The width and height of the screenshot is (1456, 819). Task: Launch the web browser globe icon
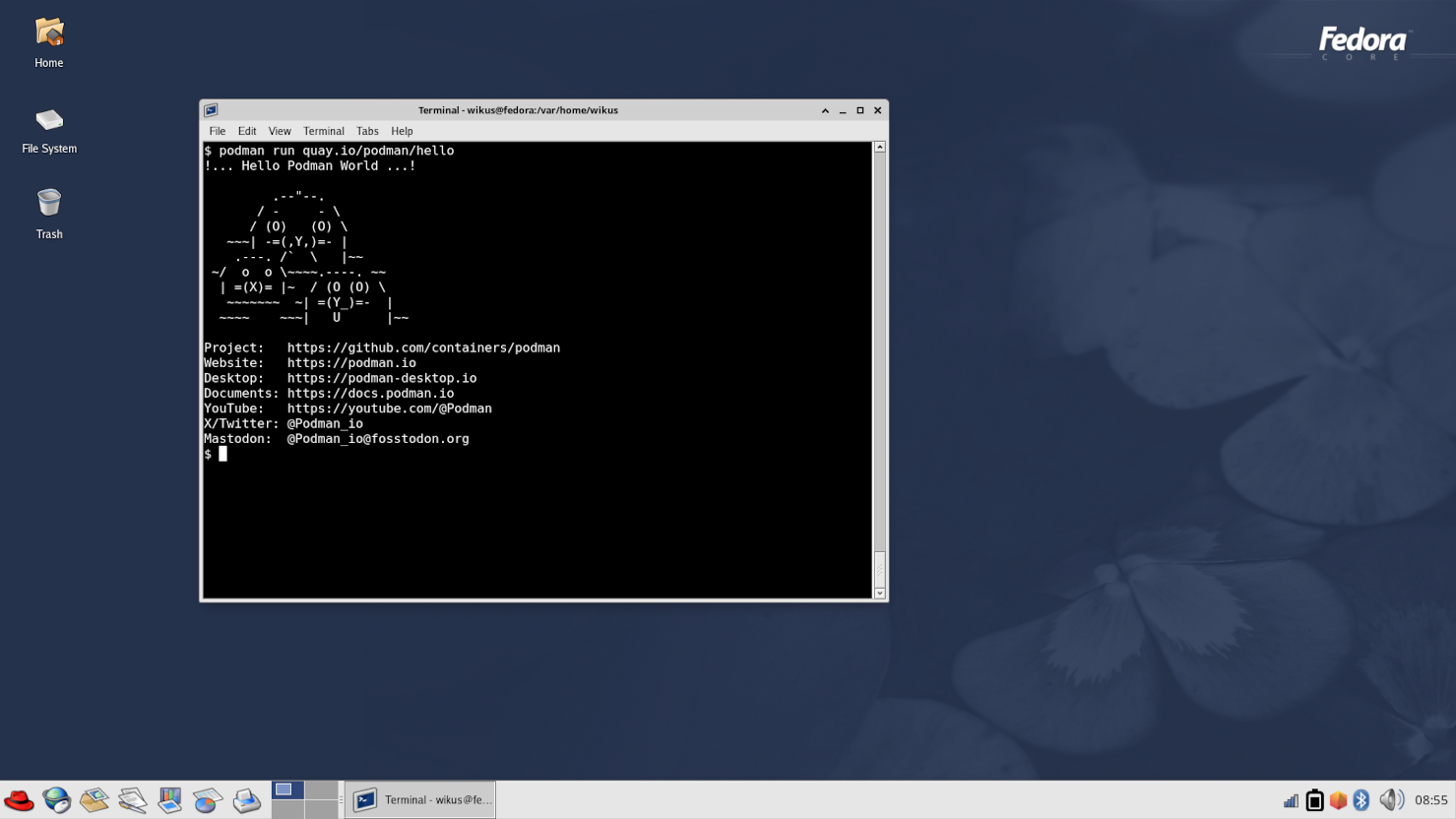point(56,800)
